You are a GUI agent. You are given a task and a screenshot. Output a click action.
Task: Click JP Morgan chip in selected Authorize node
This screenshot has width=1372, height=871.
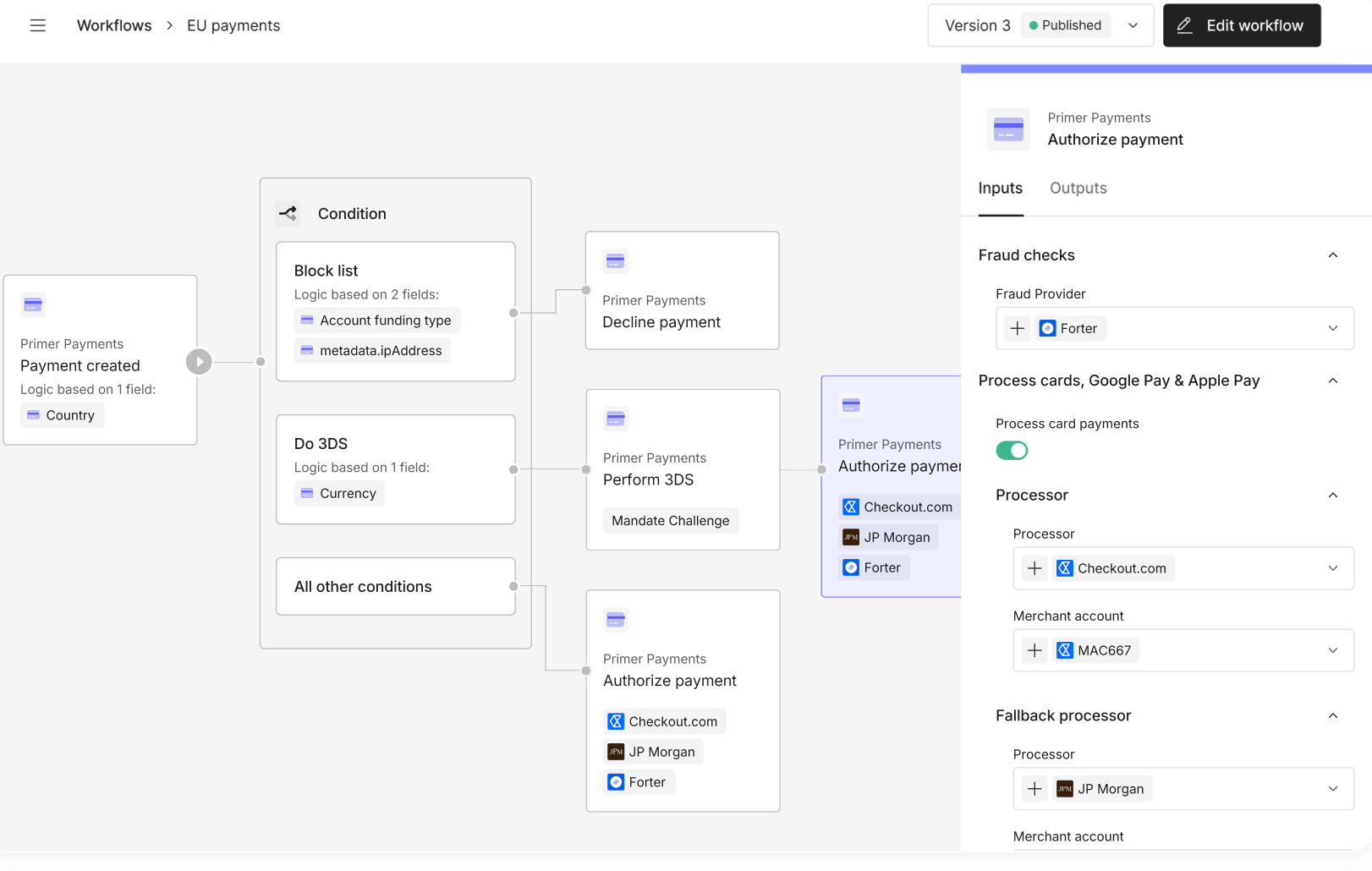click(x=887, y=537)
